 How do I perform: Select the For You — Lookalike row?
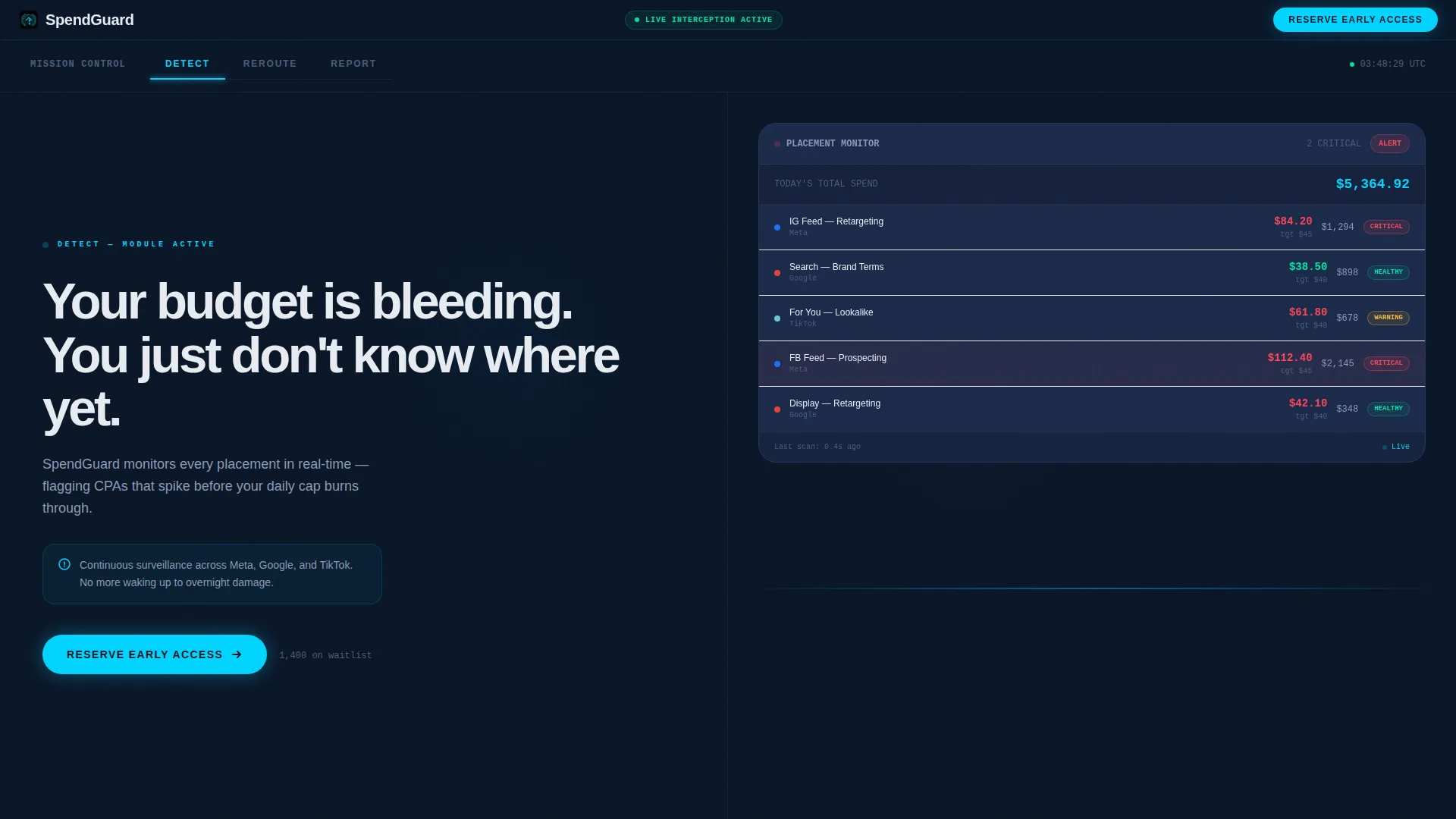[x=1092, y=318]
